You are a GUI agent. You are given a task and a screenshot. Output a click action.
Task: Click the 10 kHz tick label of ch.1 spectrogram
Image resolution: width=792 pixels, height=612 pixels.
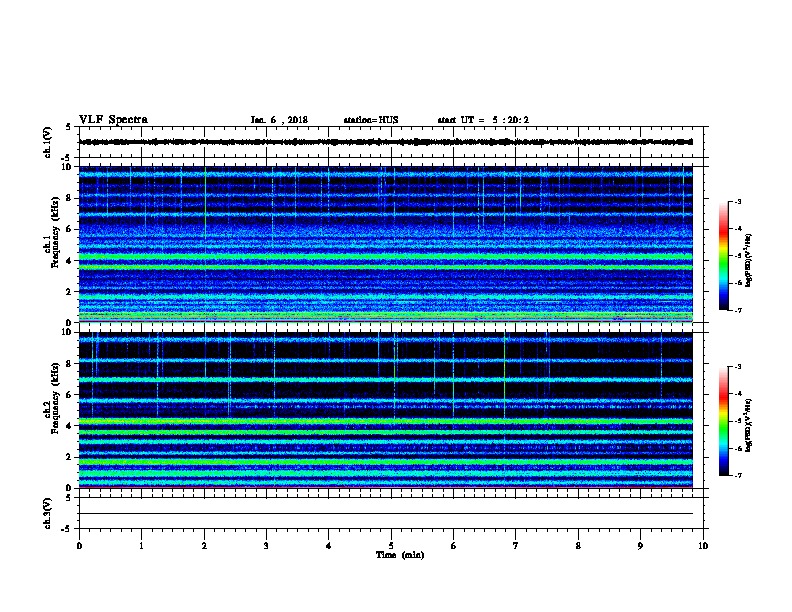point(67,167)
